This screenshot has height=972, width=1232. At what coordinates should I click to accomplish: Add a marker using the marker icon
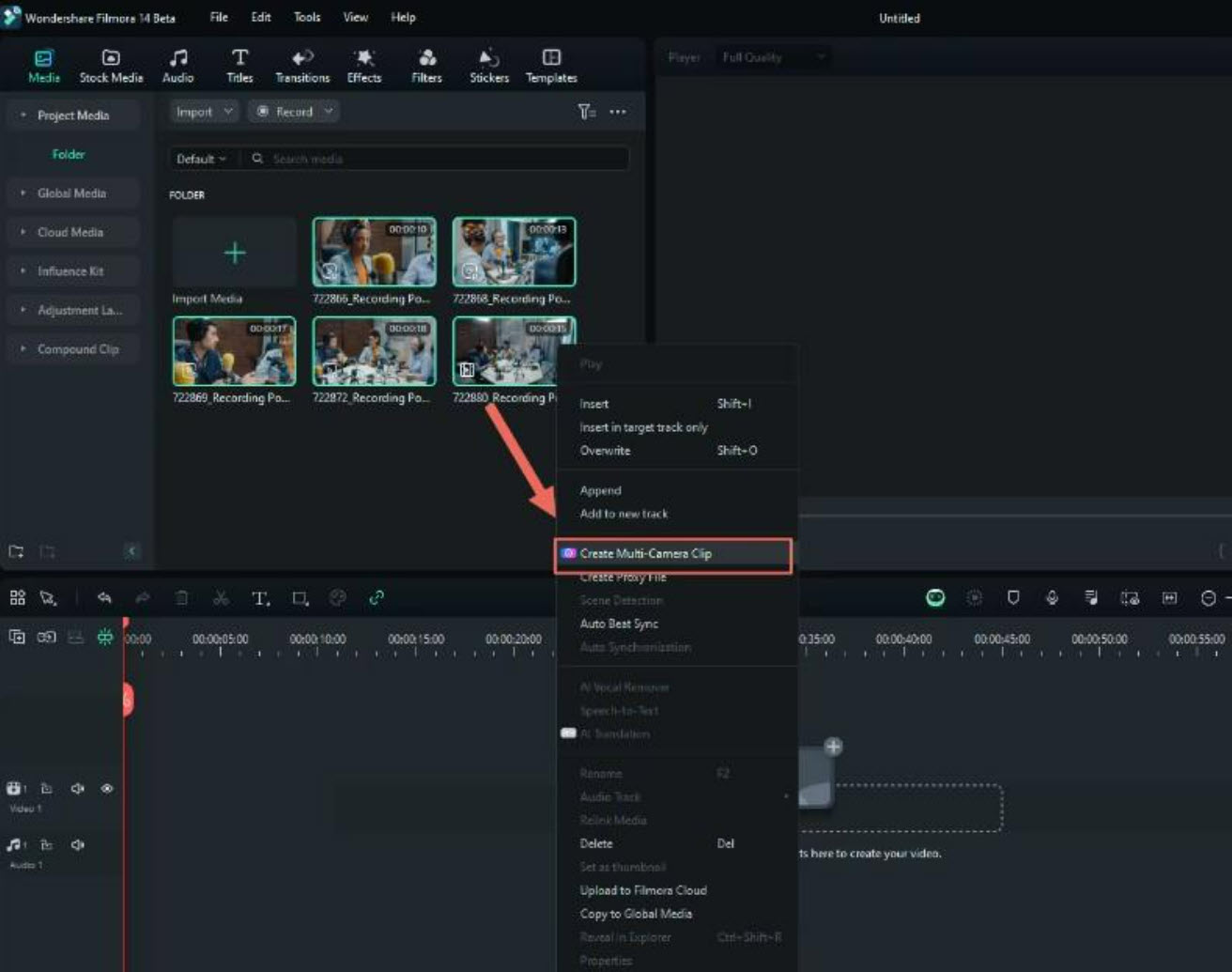point(1013,598)
